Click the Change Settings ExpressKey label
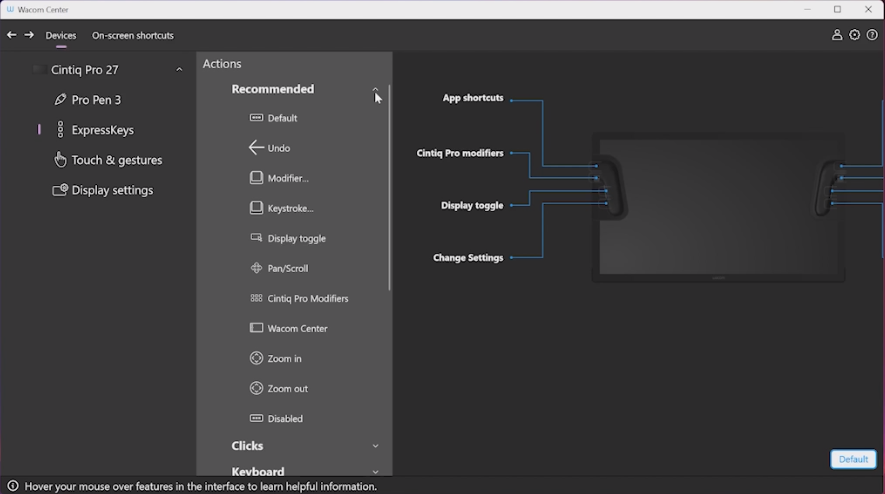The width and height of the screenshot is (885, 494). [x=468, y=257]
